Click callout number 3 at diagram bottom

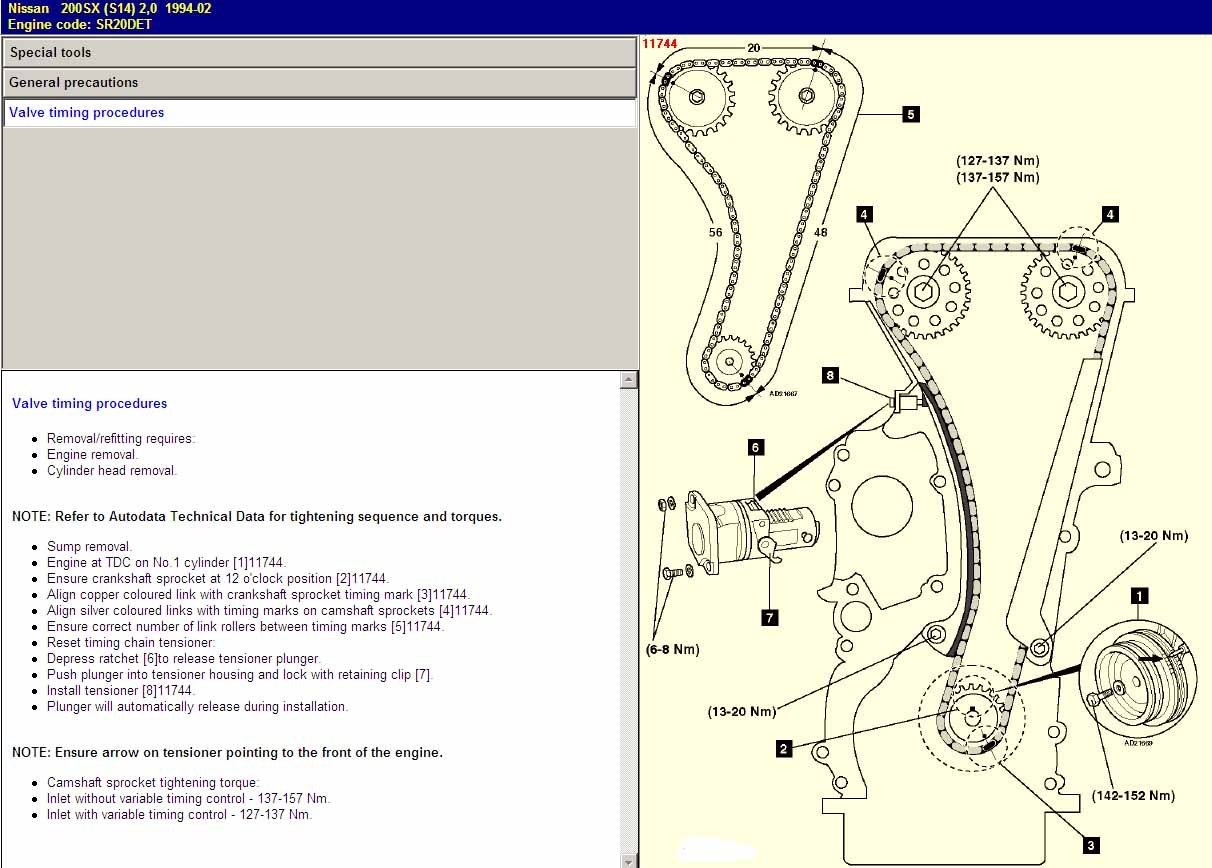[1091, 846]
